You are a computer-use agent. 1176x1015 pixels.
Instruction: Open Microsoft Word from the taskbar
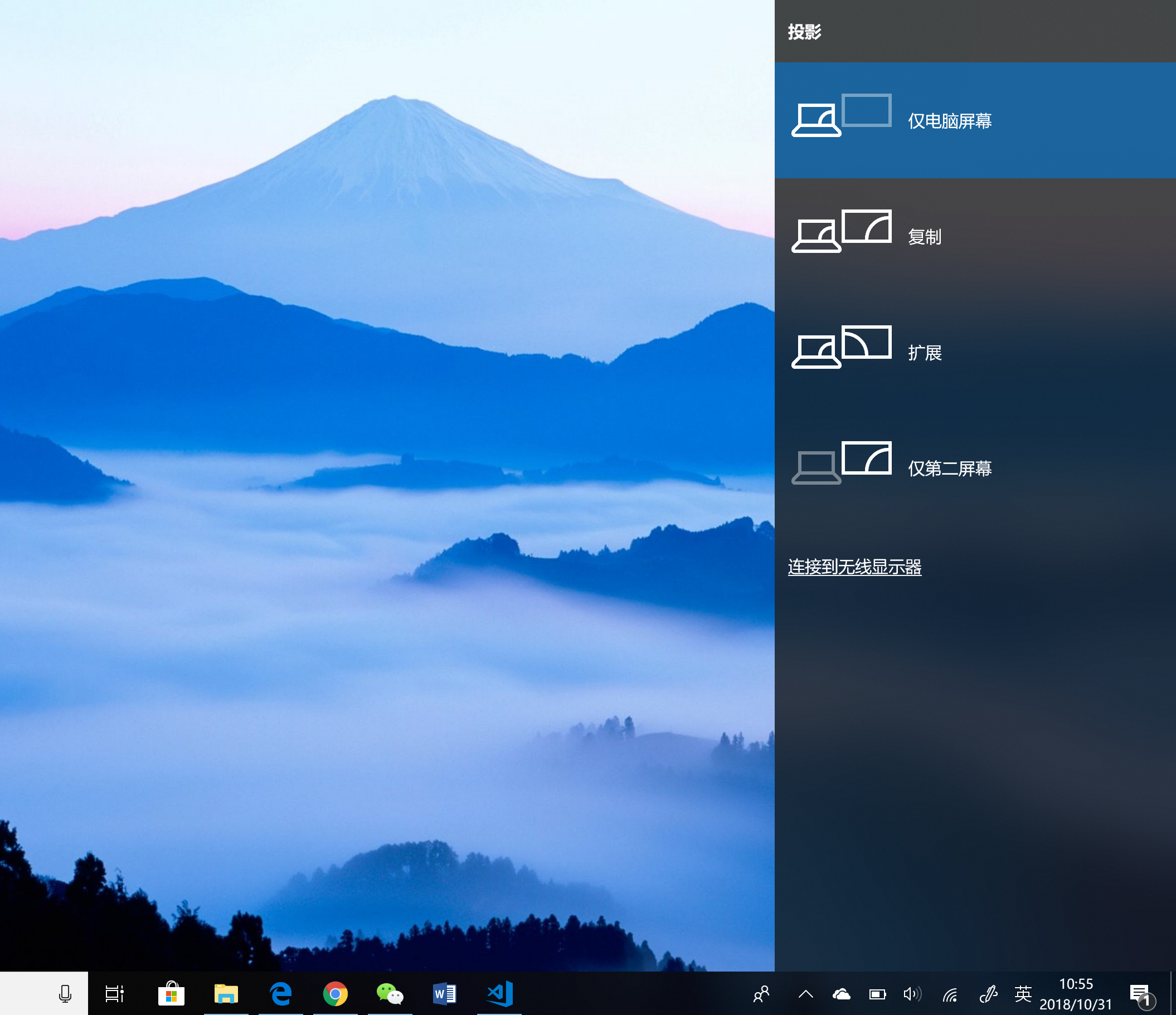tap(444, 993)
